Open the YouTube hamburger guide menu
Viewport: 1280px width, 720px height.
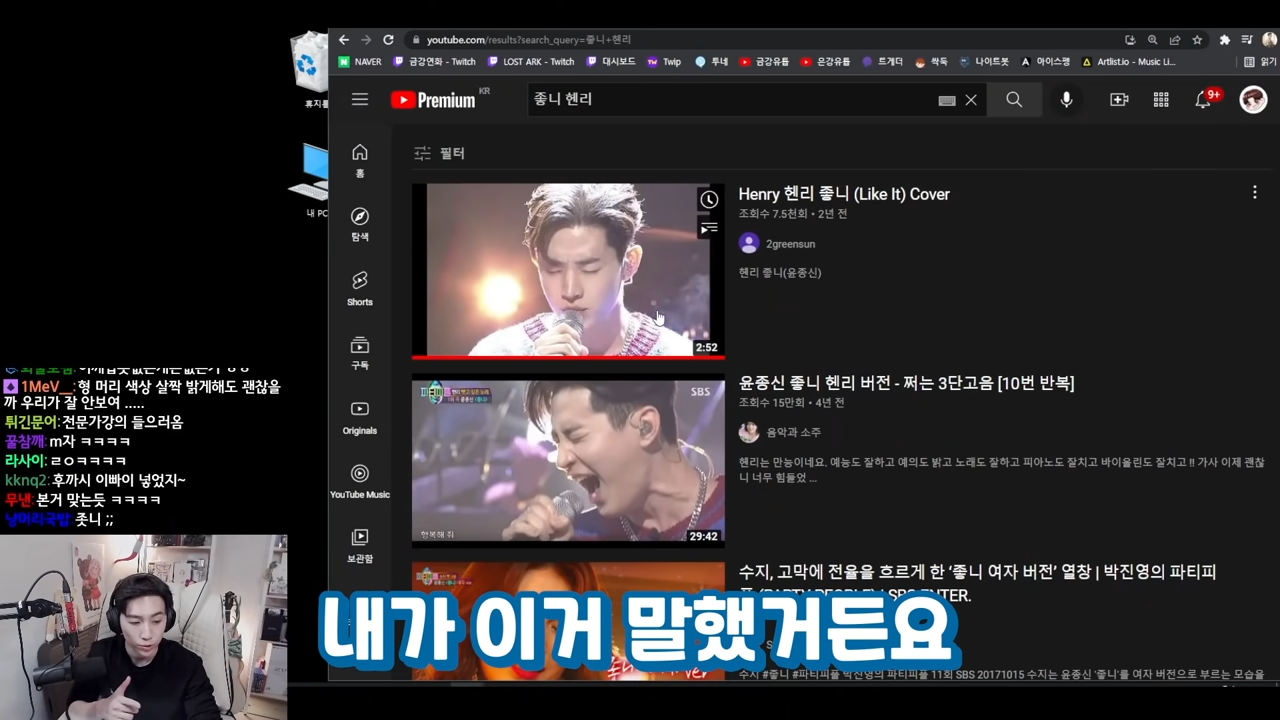[360, 99]
